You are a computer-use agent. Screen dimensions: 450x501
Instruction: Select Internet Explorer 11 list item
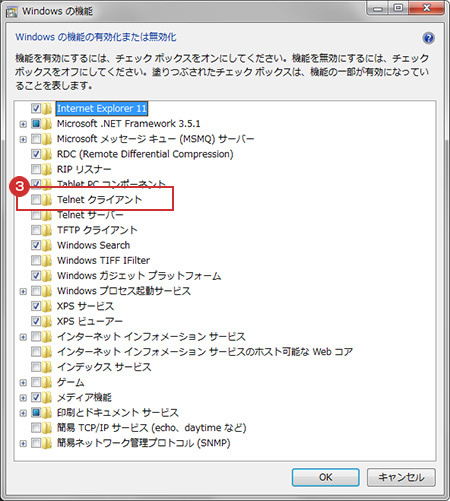click(x=102, y=108)
